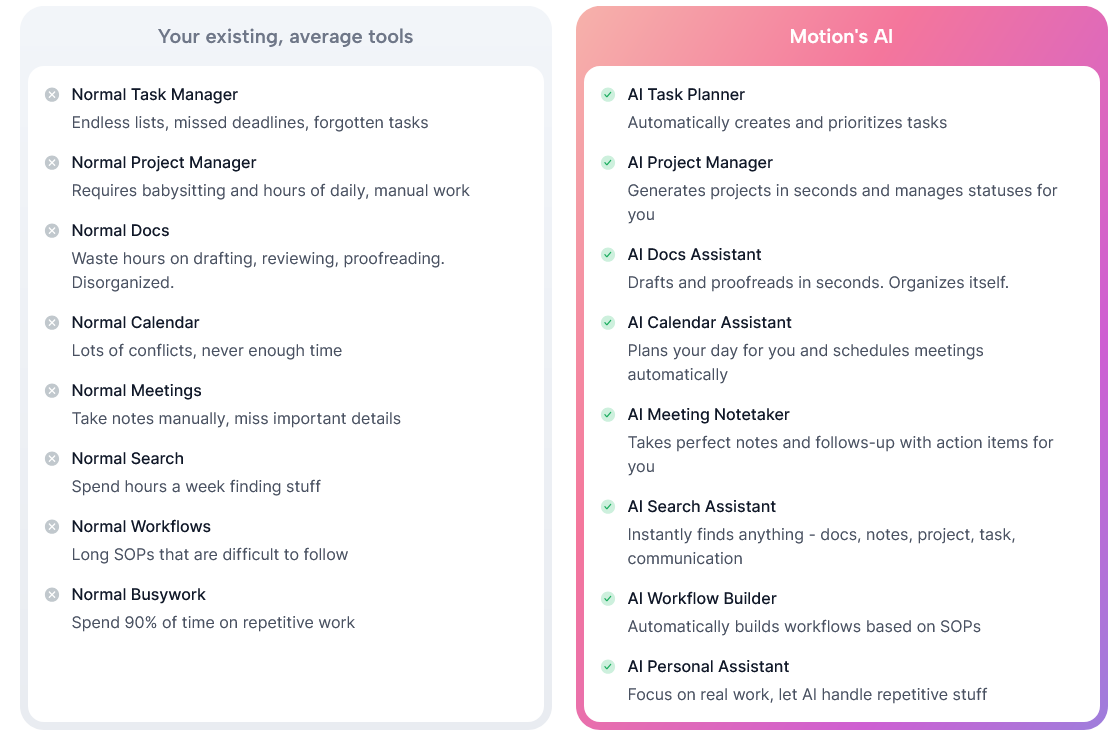Click green checkmark next to AI Docs Assistant
Viewport: 1116px width, 736px height.
click(x=608, y=255)
